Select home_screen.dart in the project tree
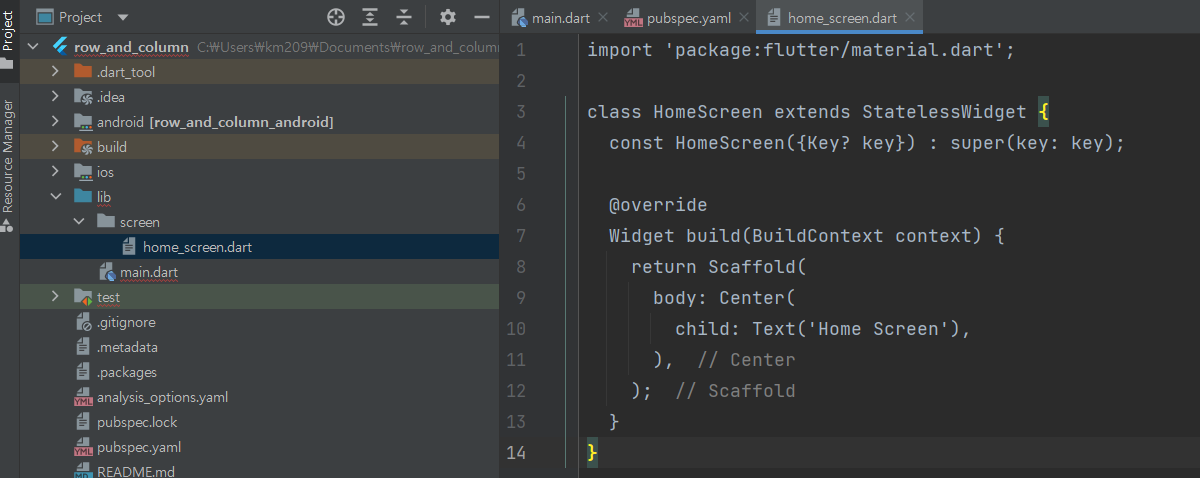The width and height of the screenshot is (1200, 478). (x=197, y=247)
